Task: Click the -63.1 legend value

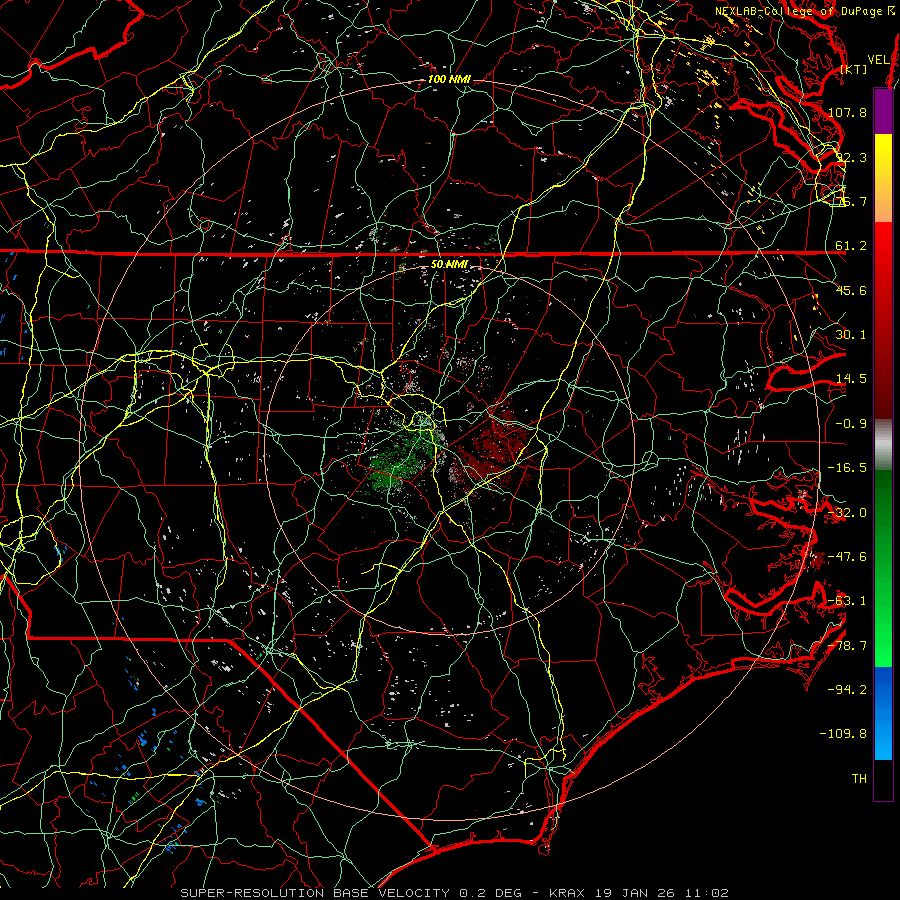Action: pos(848,601)
